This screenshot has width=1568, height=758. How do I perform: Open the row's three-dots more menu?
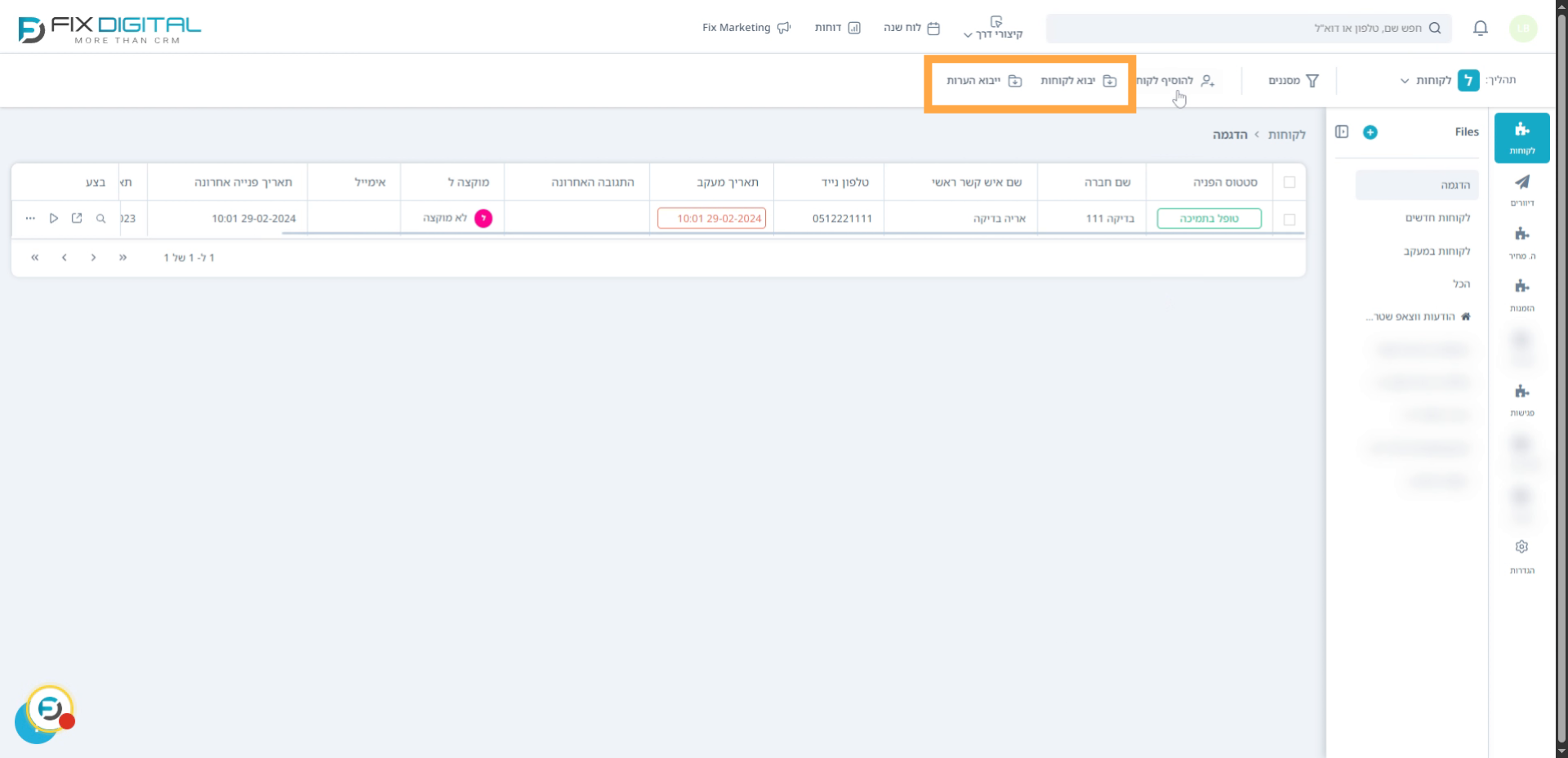click(30, 219)
